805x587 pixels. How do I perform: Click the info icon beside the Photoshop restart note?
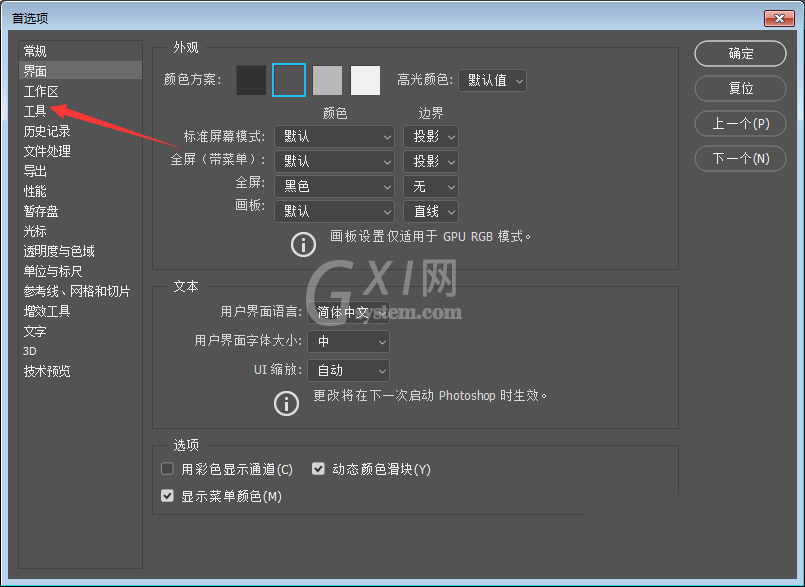pyautogui.click(x=286, y=403)
